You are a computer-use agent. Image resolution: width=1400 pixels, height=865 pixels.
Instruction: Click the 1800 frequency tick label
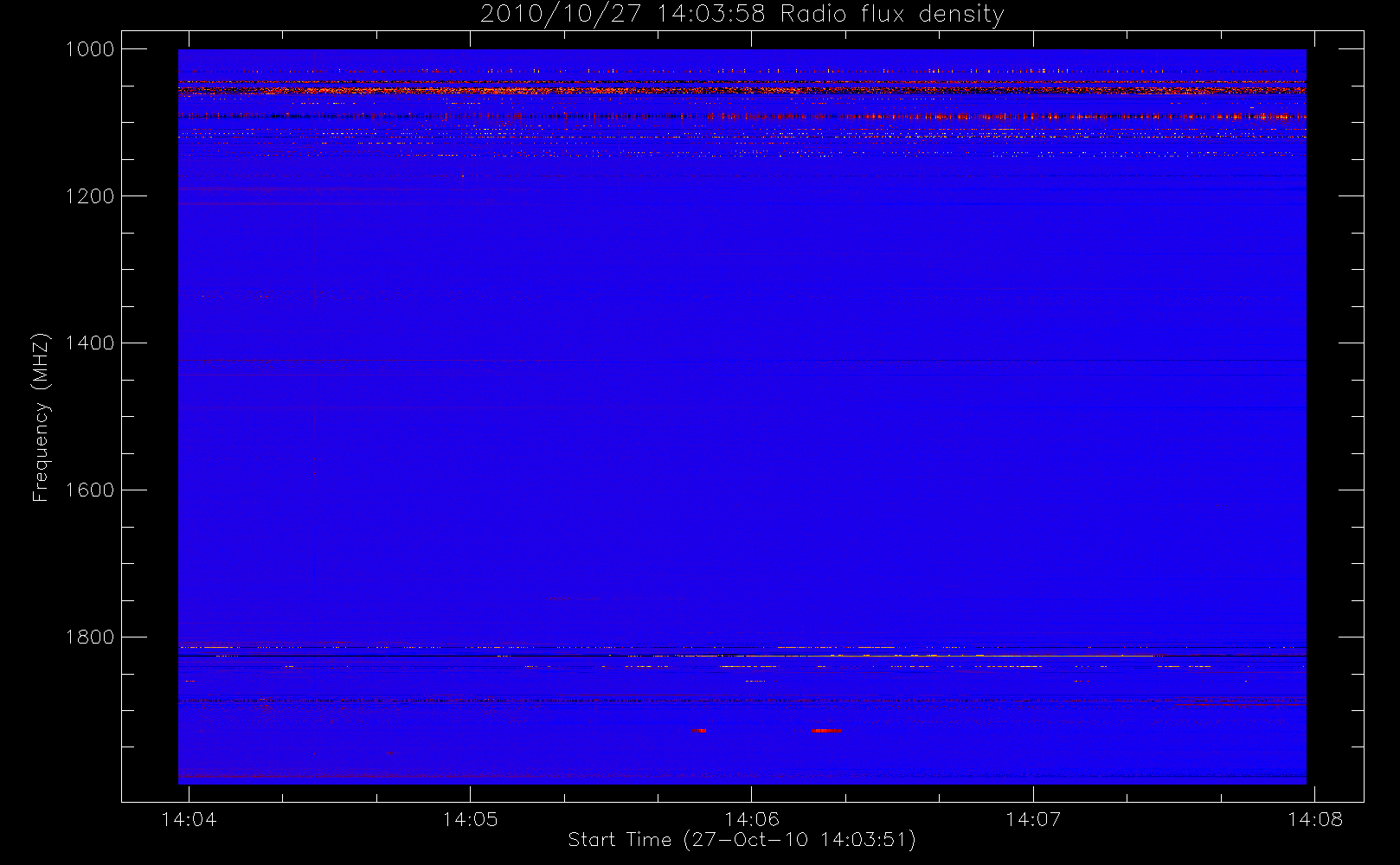coord(90,638)
